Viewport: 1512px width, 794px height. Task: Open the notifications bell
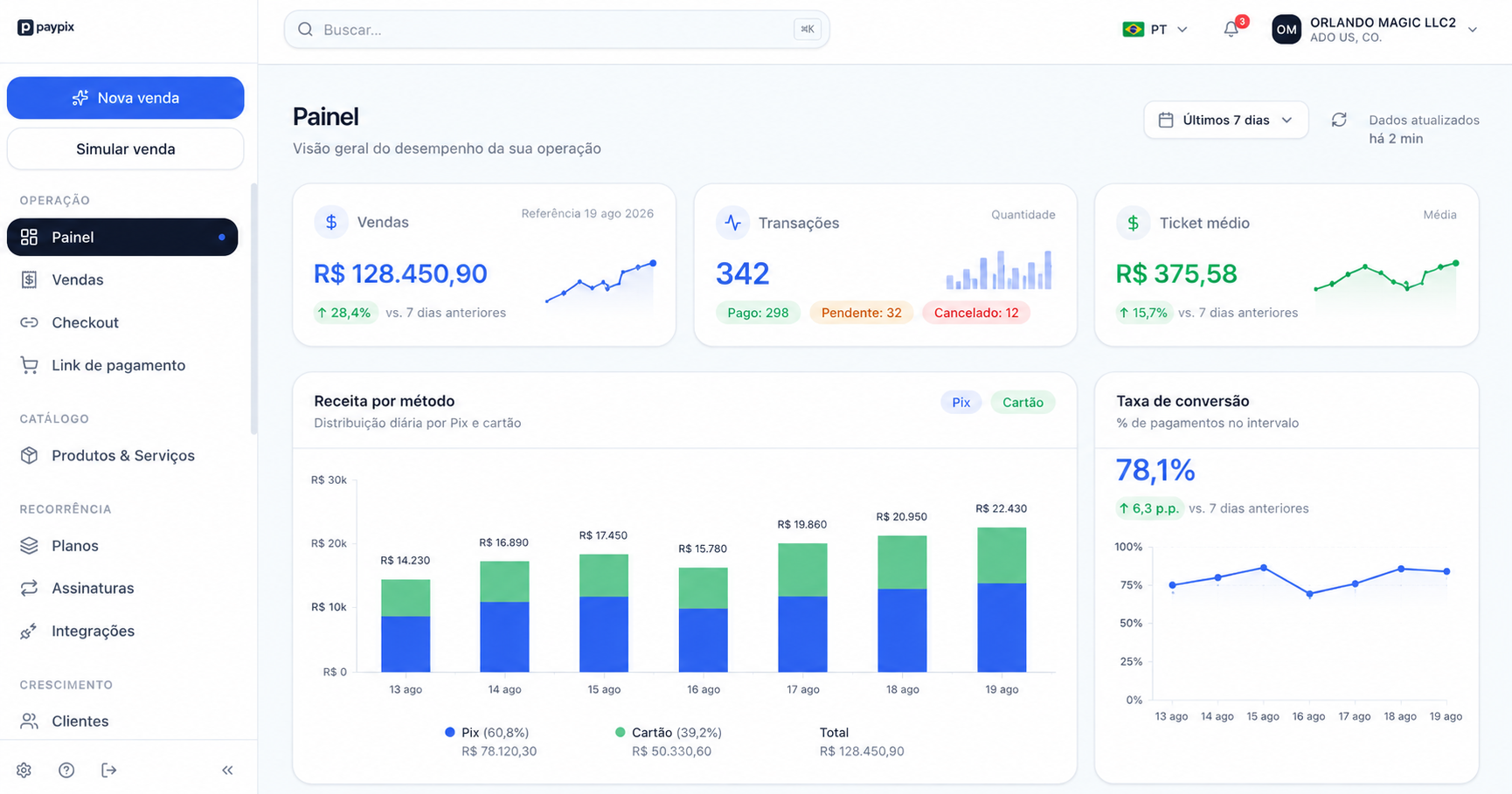pyautogui.click(x=1231, y=29)
